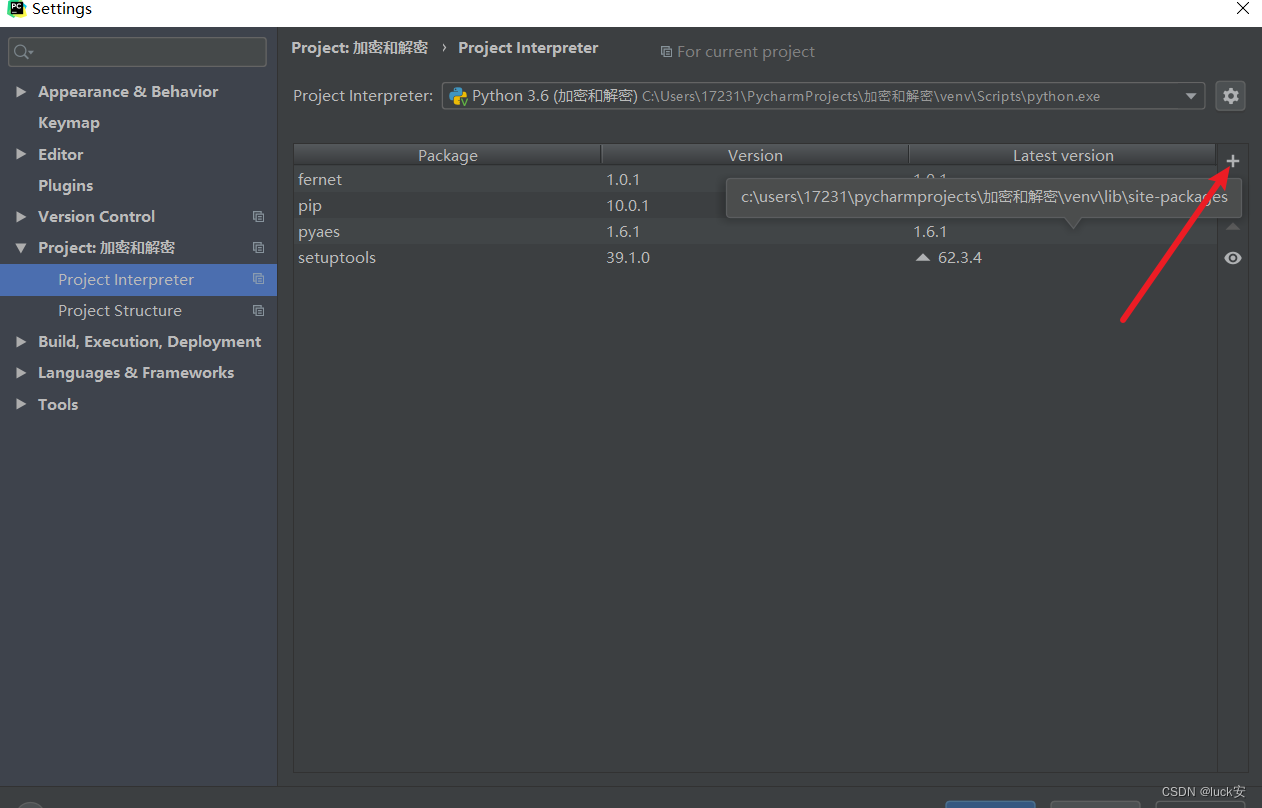Click the copy icon on the Project Structure row
Image resolution: width=1262 pixels, height=808 pixels.
pos(259,311)
